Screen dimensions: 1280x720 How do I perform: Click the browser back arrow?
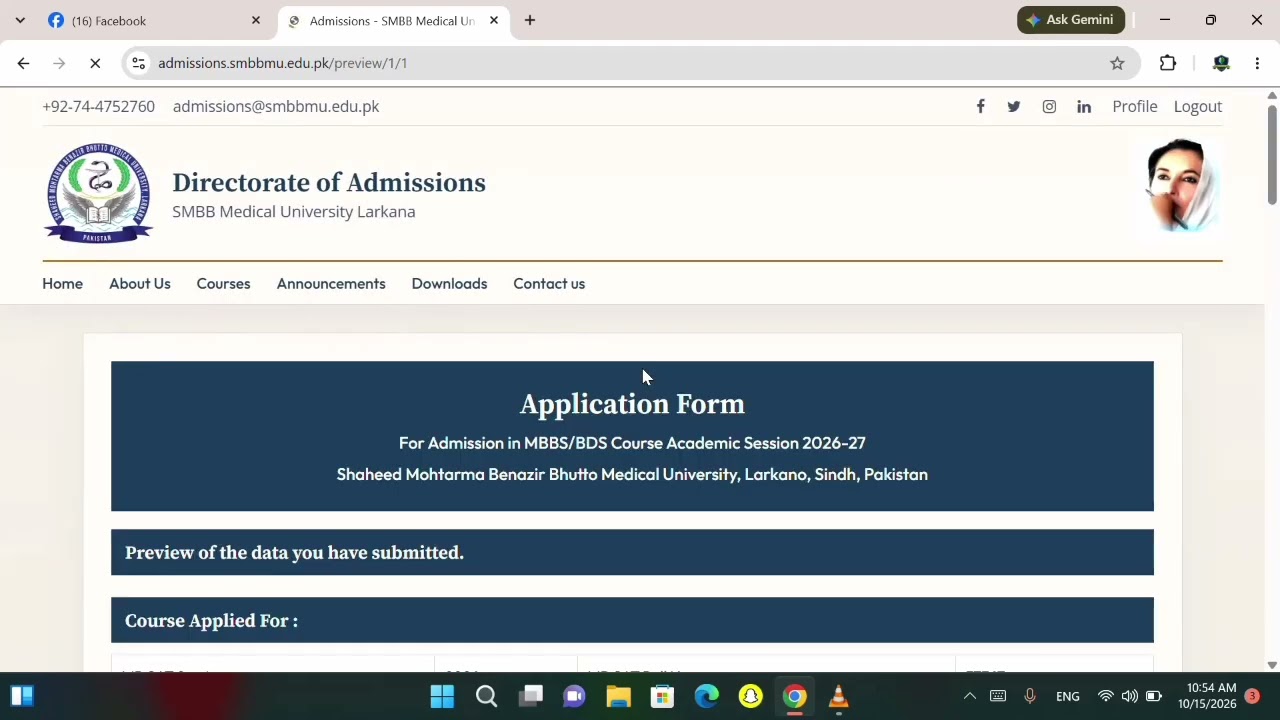(x=23, y=63)
